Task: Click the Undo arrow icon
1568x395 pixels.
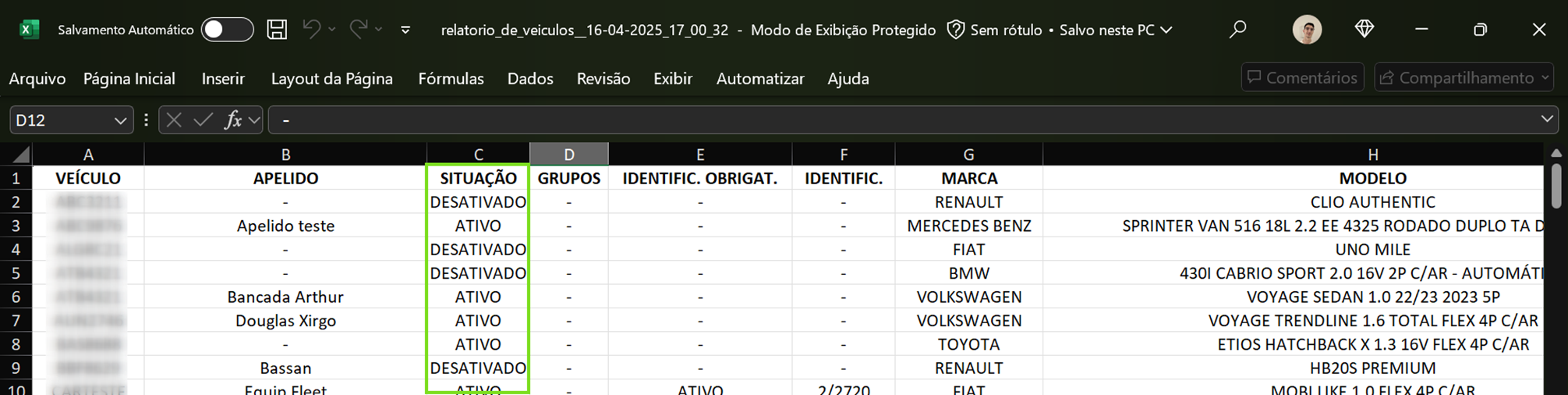Action: point(311,30)
